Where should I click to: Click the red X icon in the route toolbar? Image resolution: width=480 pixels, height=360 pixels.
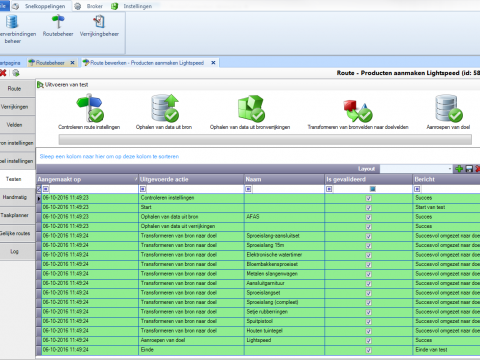click(3, 73)
